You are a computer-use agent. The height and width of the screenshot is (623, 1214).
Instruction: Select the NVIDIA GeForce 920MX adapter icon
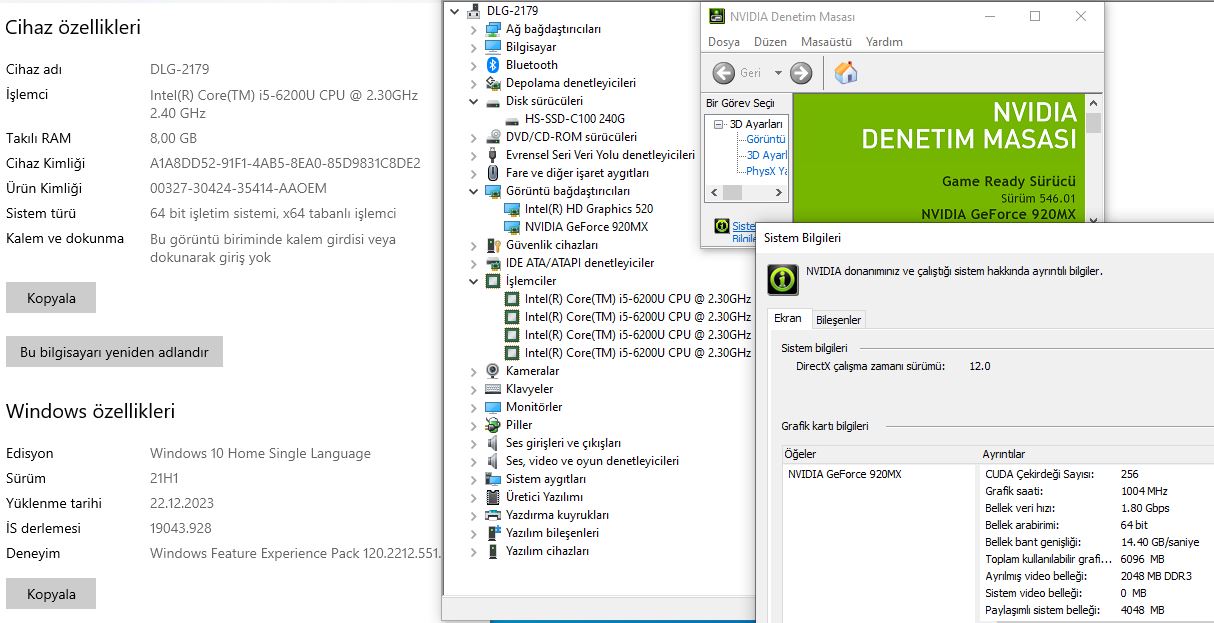point(512,227)
